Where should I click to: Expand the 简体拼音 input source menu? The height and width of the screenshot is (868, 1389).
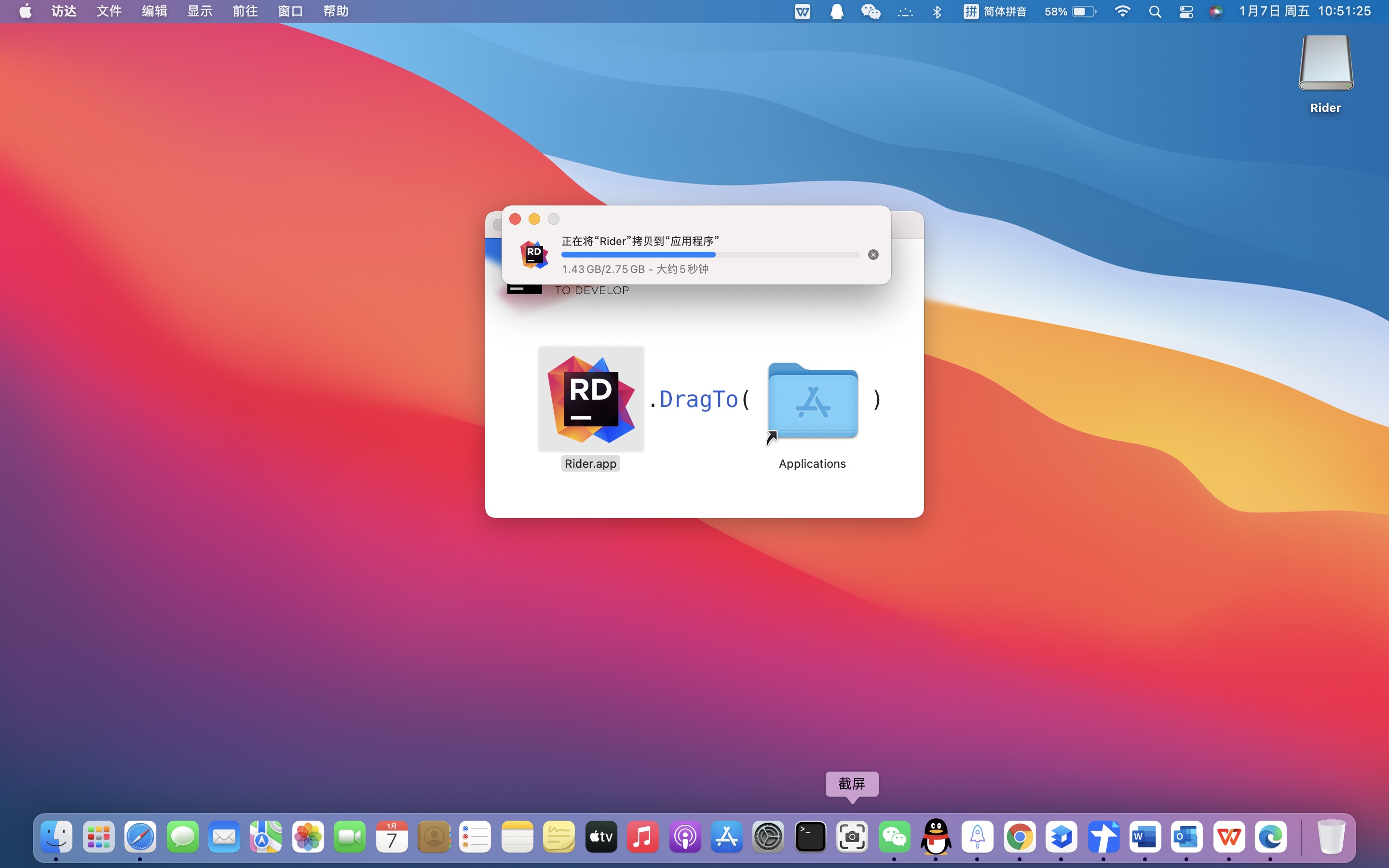point(994,12)
